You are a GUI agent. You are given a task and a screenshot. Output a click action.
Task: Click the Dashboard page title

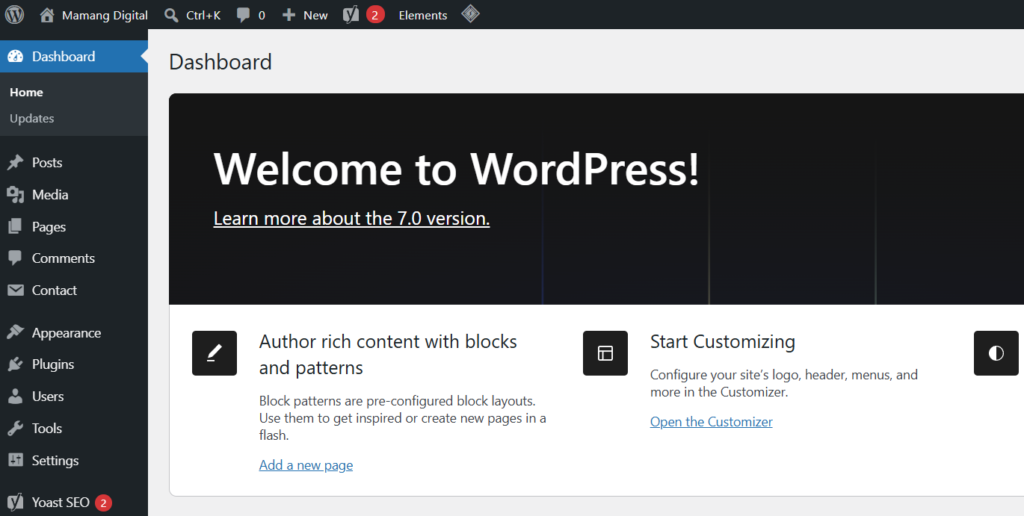tap(220, 62)
